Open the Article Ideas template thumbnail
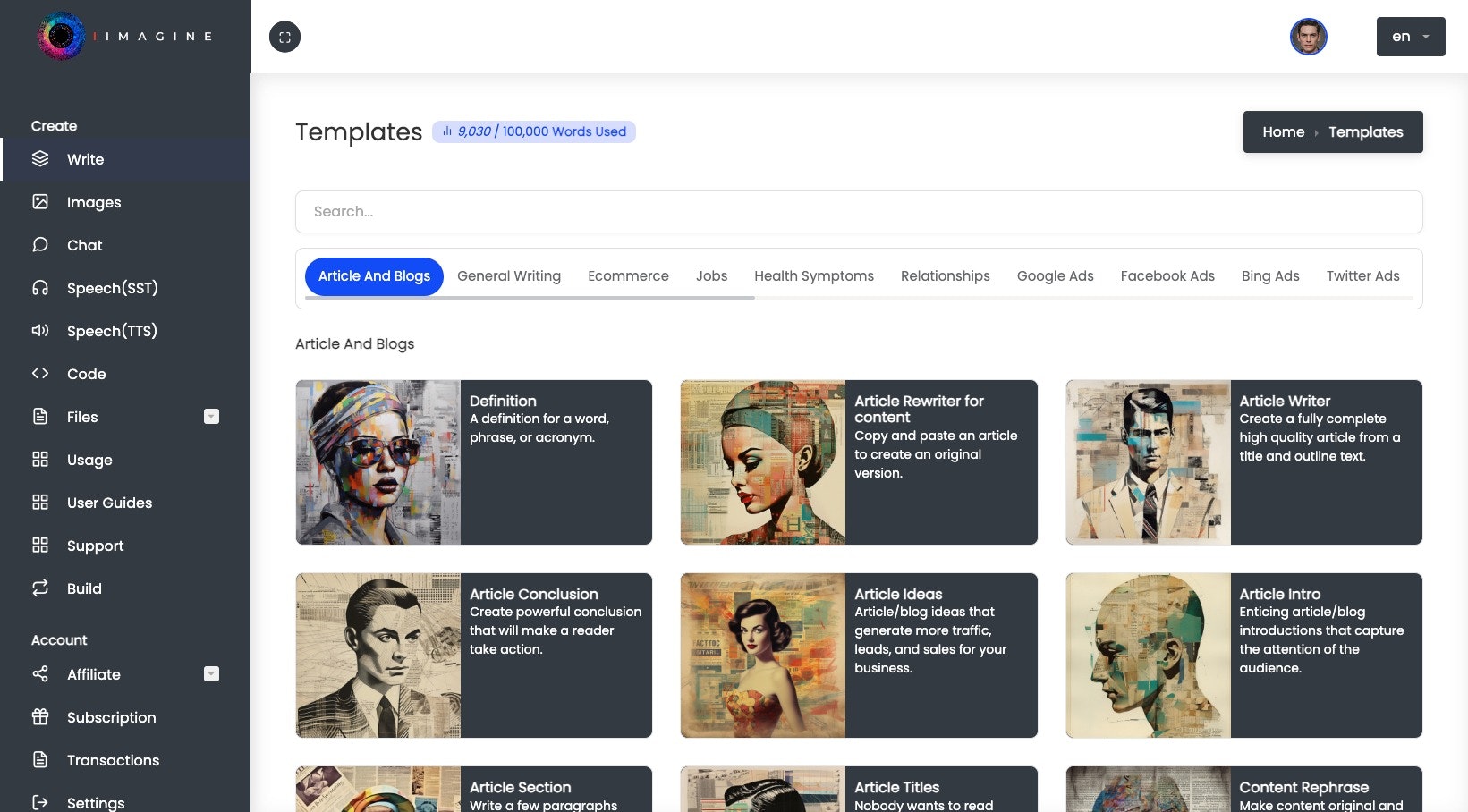The height and width of the screenshot is (812, 1468). click(763, 656)
